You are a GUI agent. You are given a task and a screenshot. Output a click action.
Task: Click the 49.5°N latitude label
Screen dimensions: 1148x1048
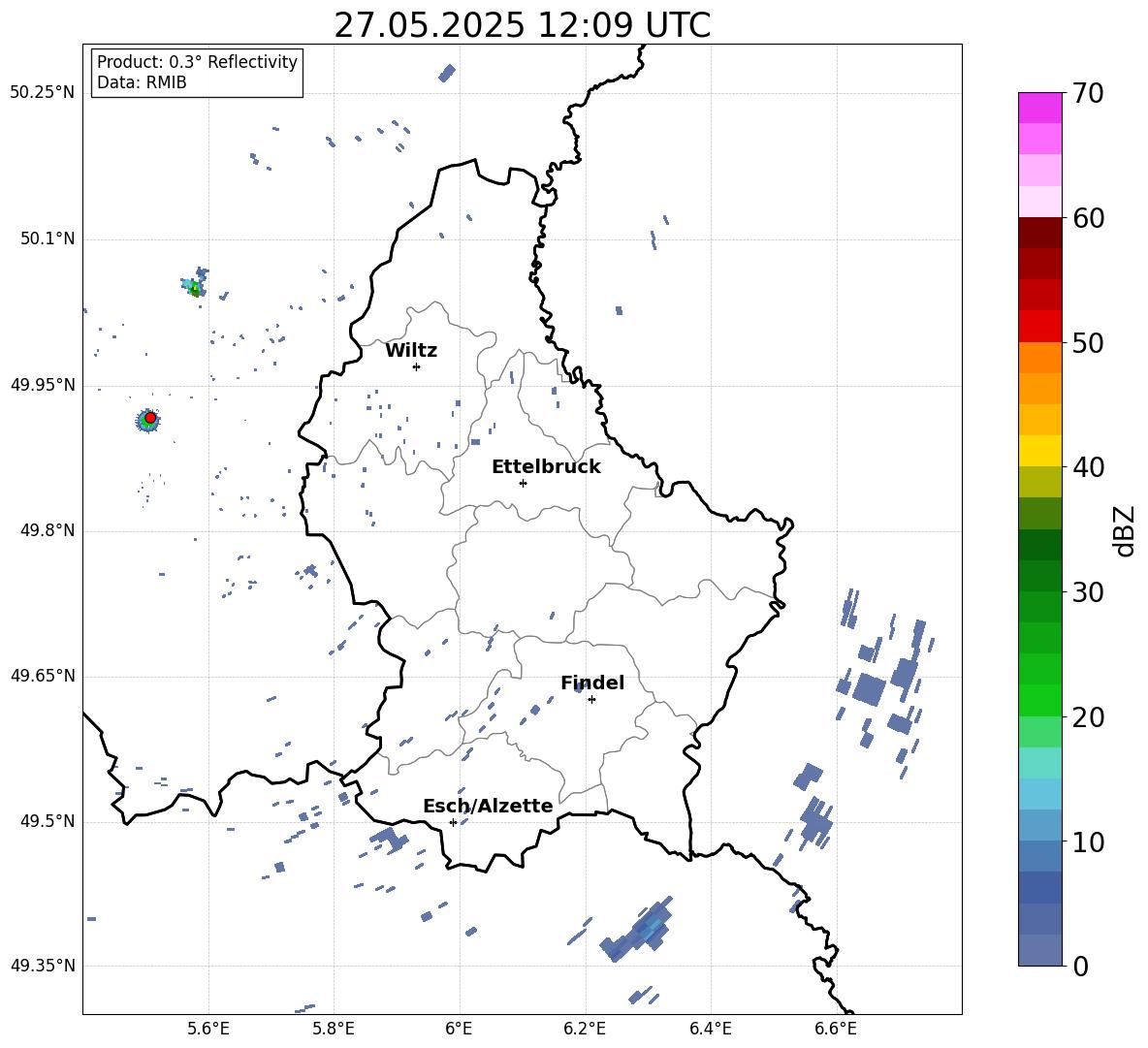[47, 821]
